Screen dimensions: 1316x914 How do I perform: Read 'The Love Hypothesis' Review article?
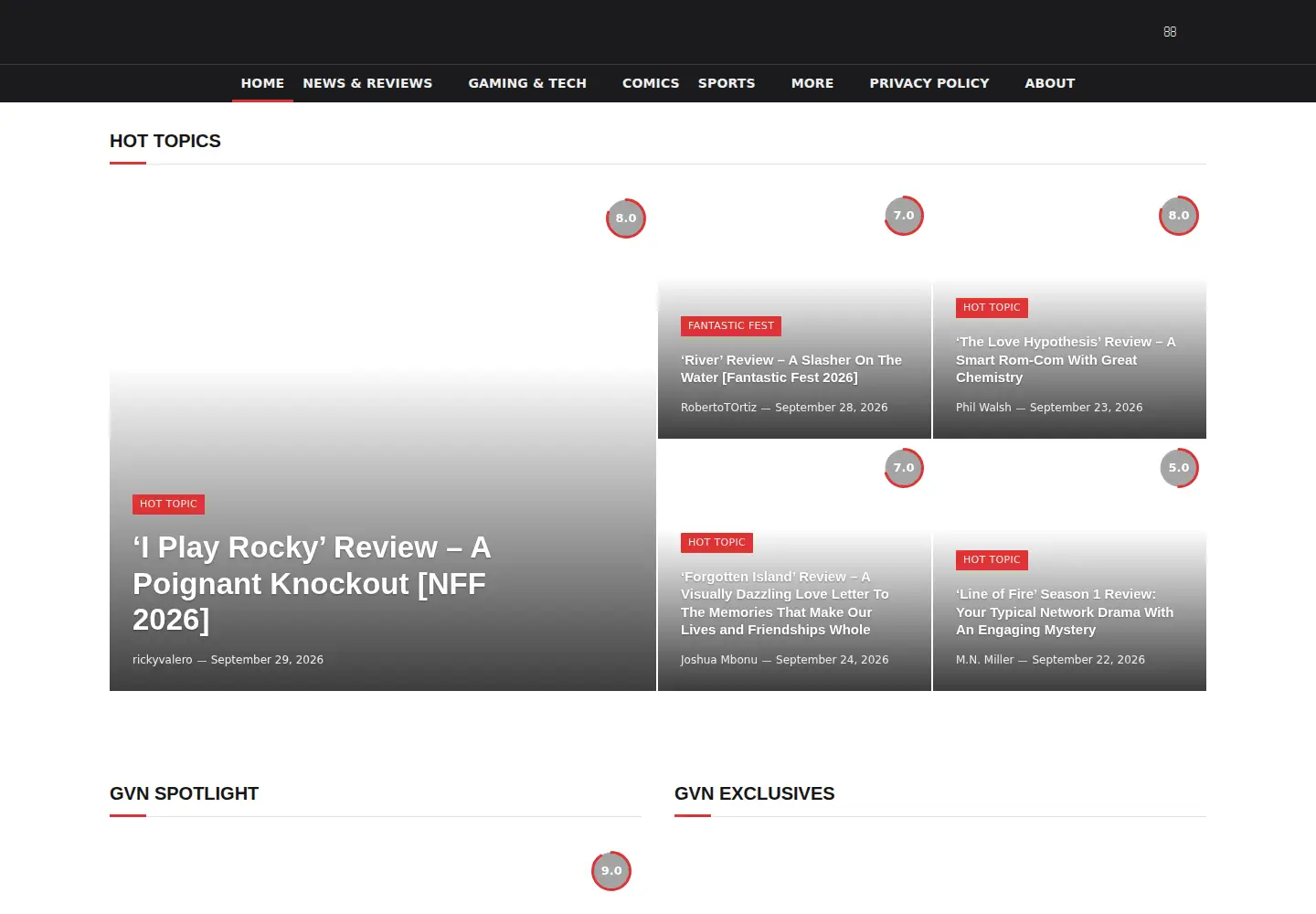(x=1066, y=360)
